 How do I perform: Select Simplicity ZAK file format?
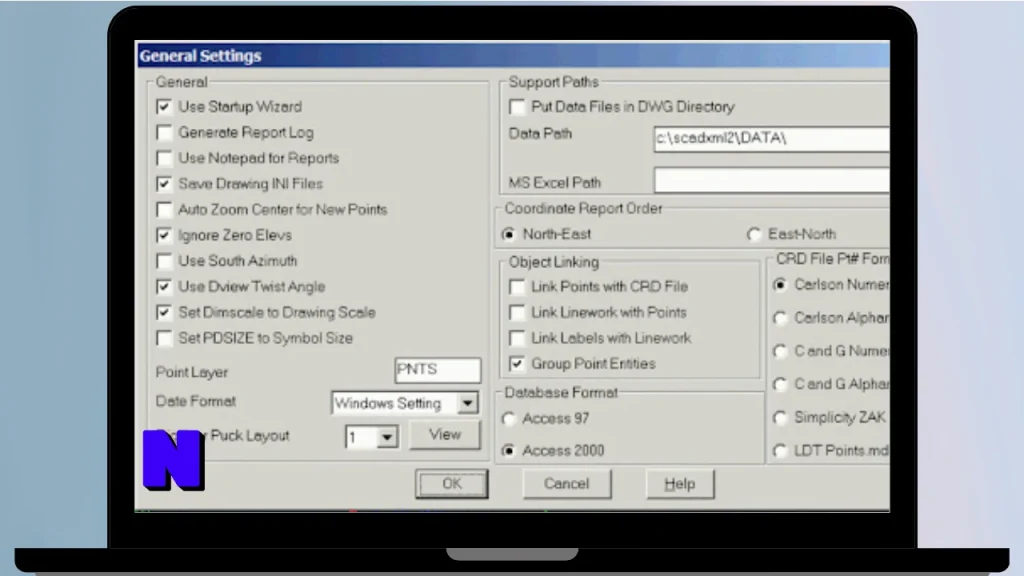(x=780, y=417)
